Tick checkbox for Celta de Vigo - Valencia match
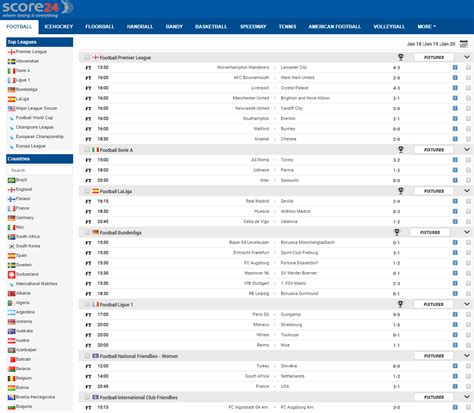The height and width of the screenshot is (413, 474). 468,222
